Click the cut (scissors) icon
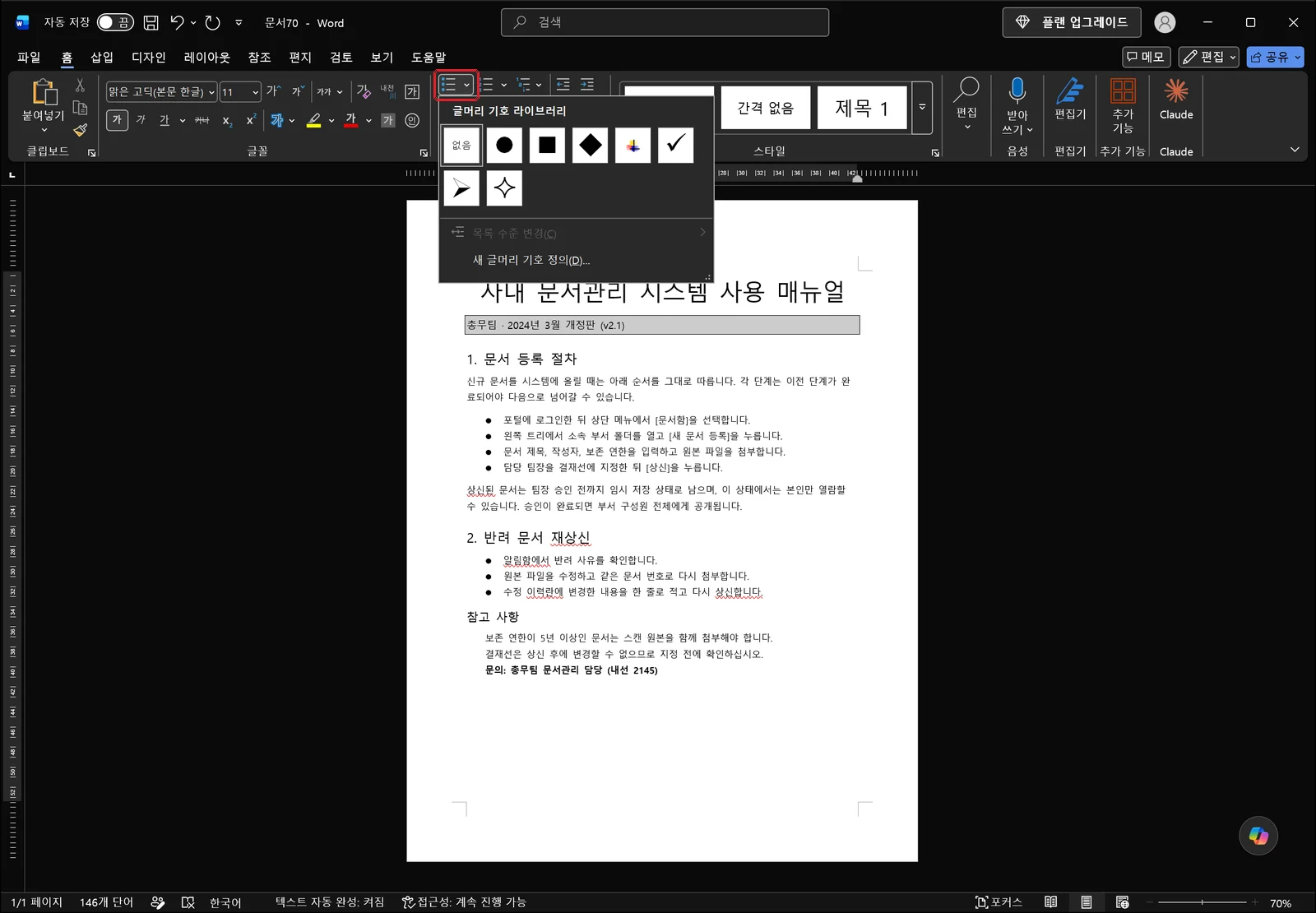1316x913 pixels. pos(80,86)
